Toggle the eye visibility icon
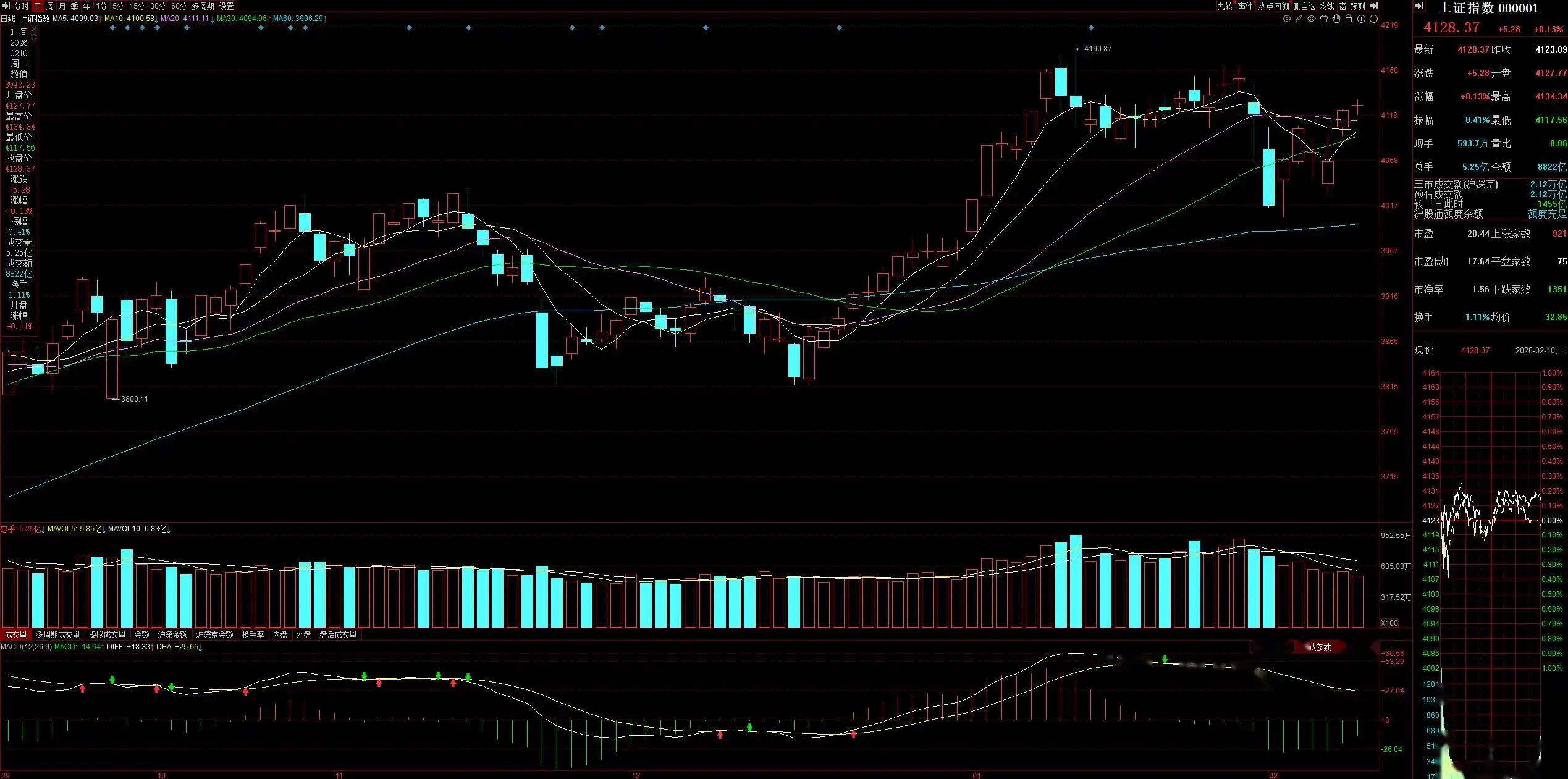 click(x=1312, y=19)
